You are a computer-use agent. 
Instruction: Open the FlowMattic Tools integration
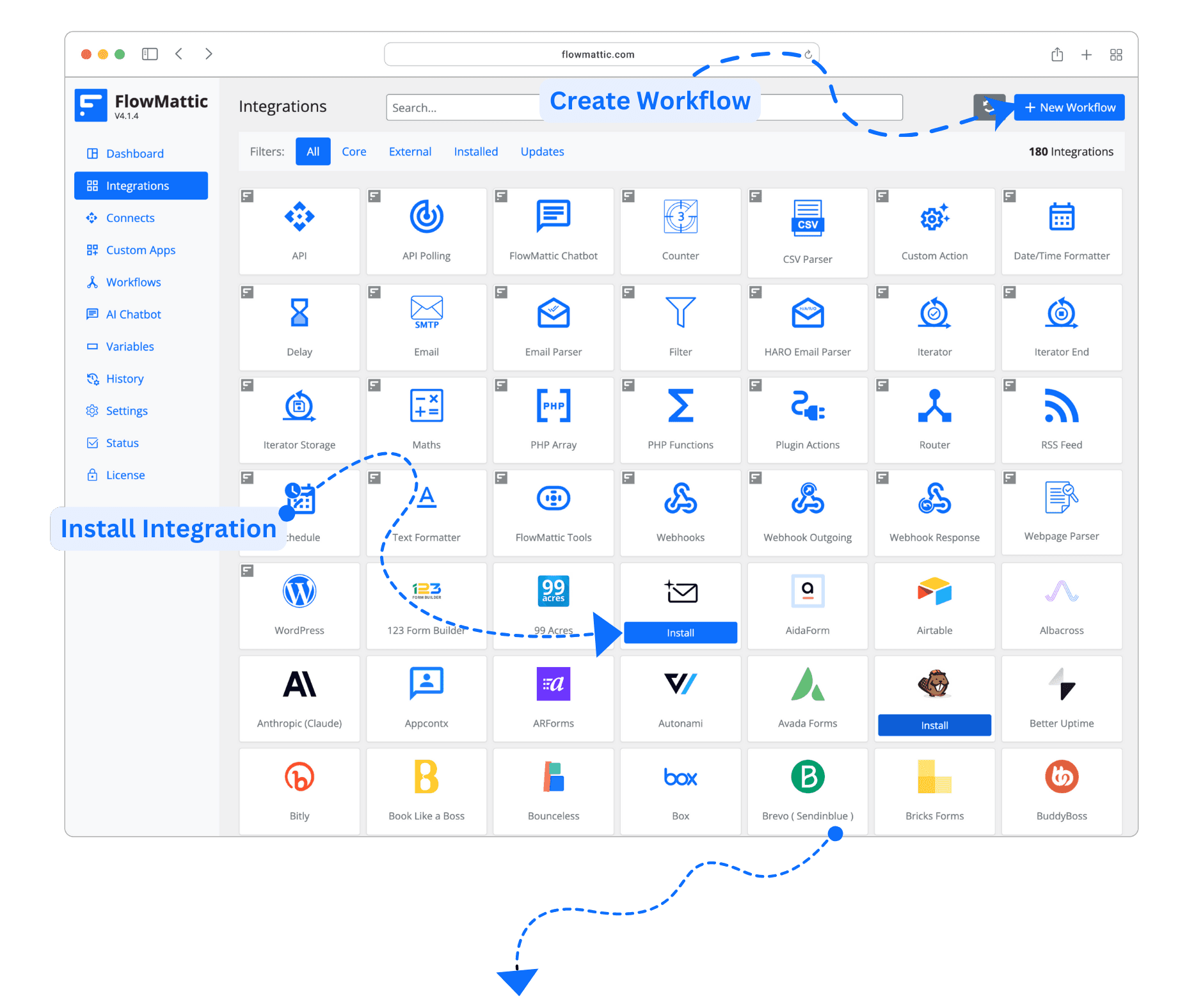click(554, 514)
